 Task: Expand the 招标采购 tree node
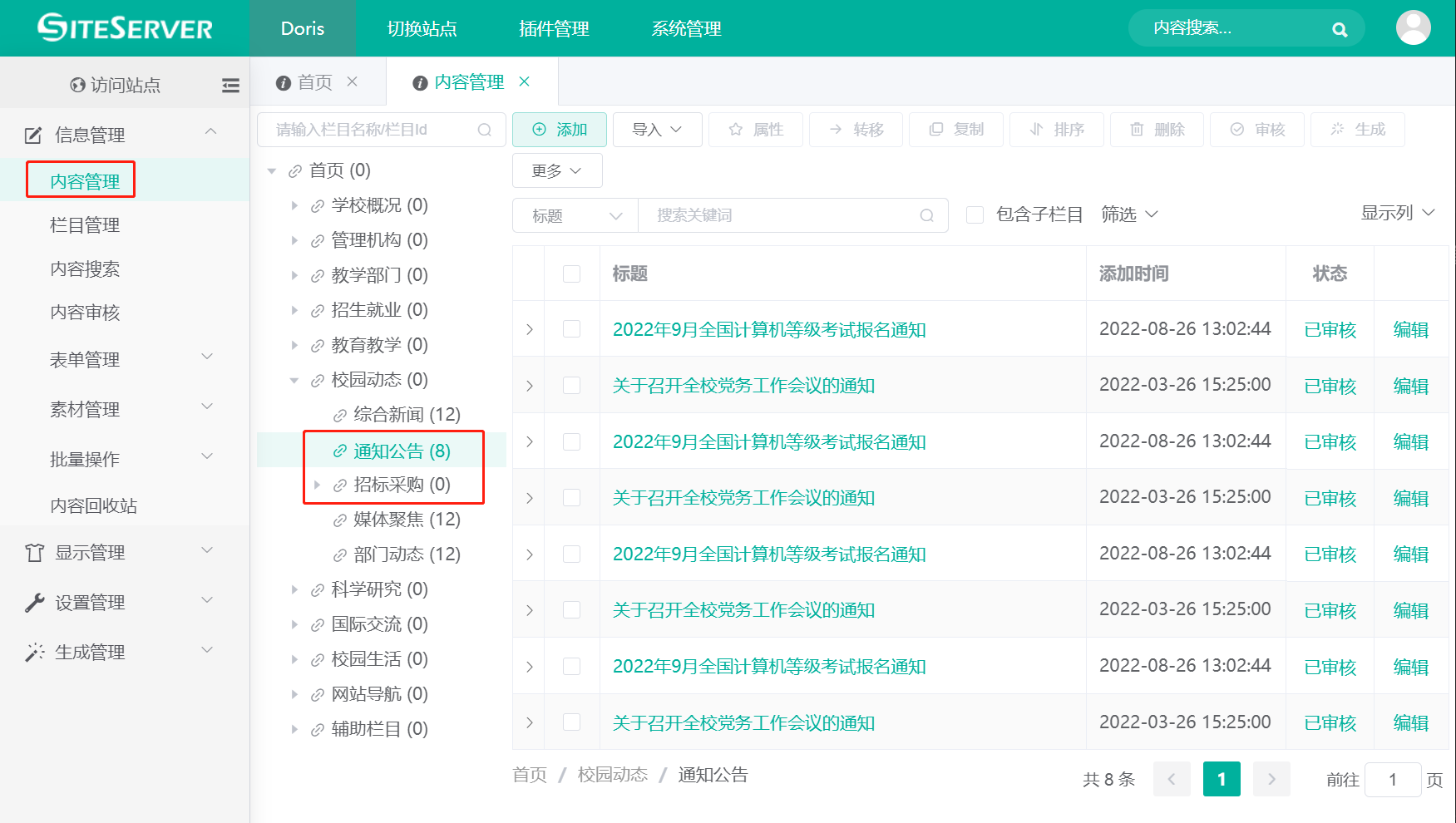[x=318, y=484]
